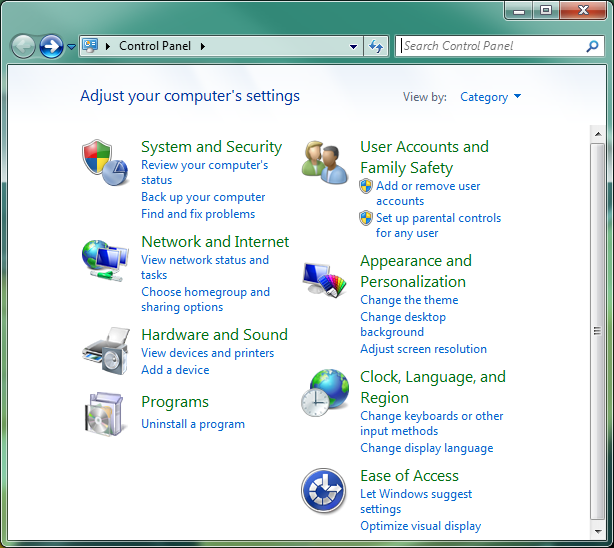Expand the arrow after Control Panel in the address bar

tap(203, 47)
